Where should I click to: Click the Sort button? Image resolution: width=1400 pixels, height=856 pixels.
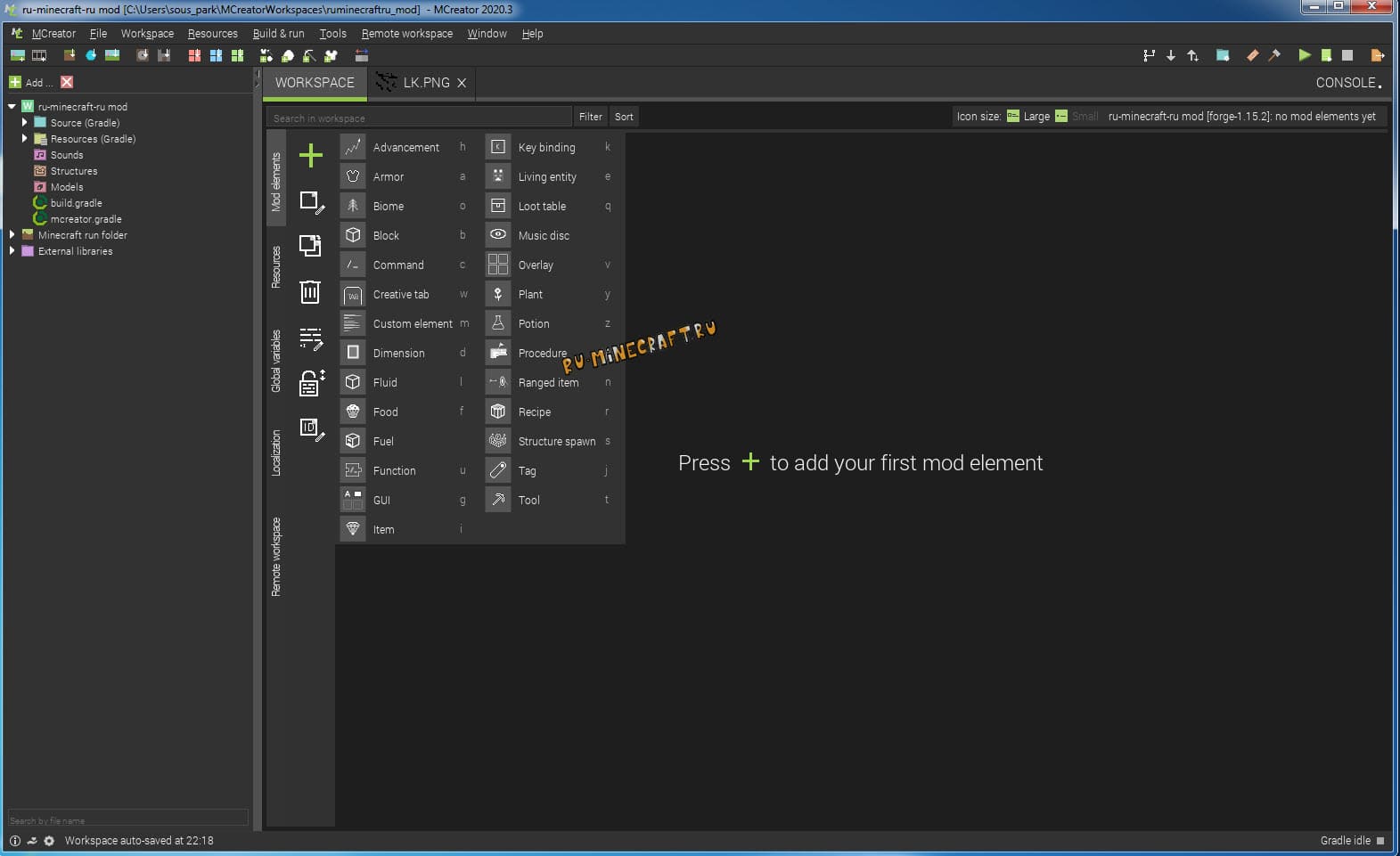pos(624,117)
